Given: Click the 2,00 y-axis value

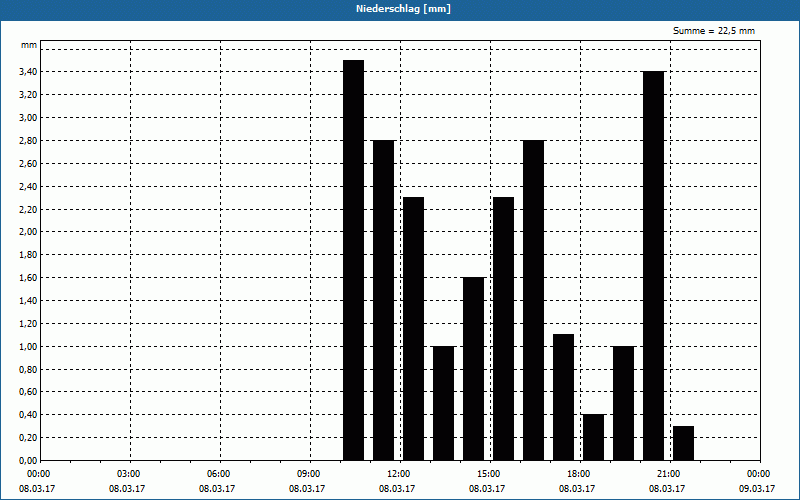Looking at the screenshot, I should click(x=28, y=232).
